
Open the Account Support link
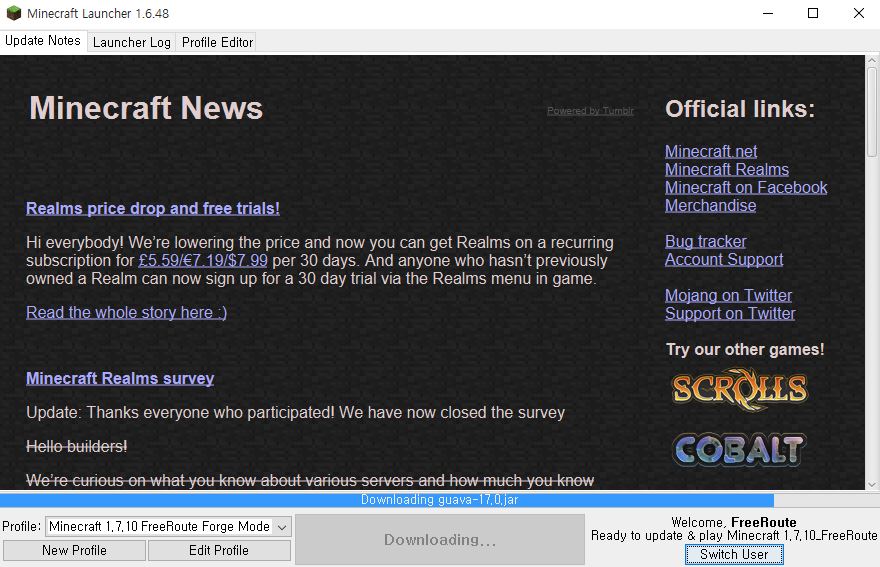(x=724, y=259)
